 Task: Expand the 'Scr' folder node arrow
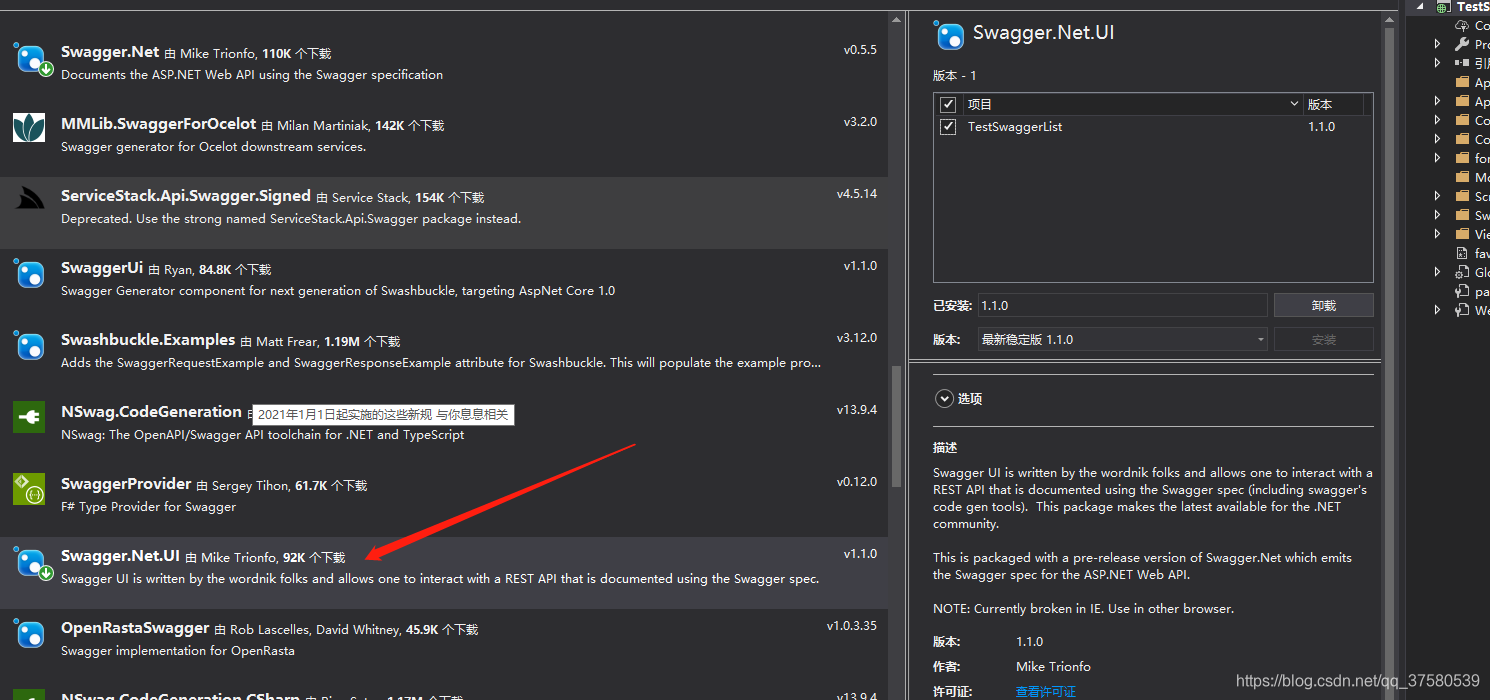(x=1438, y=196)
